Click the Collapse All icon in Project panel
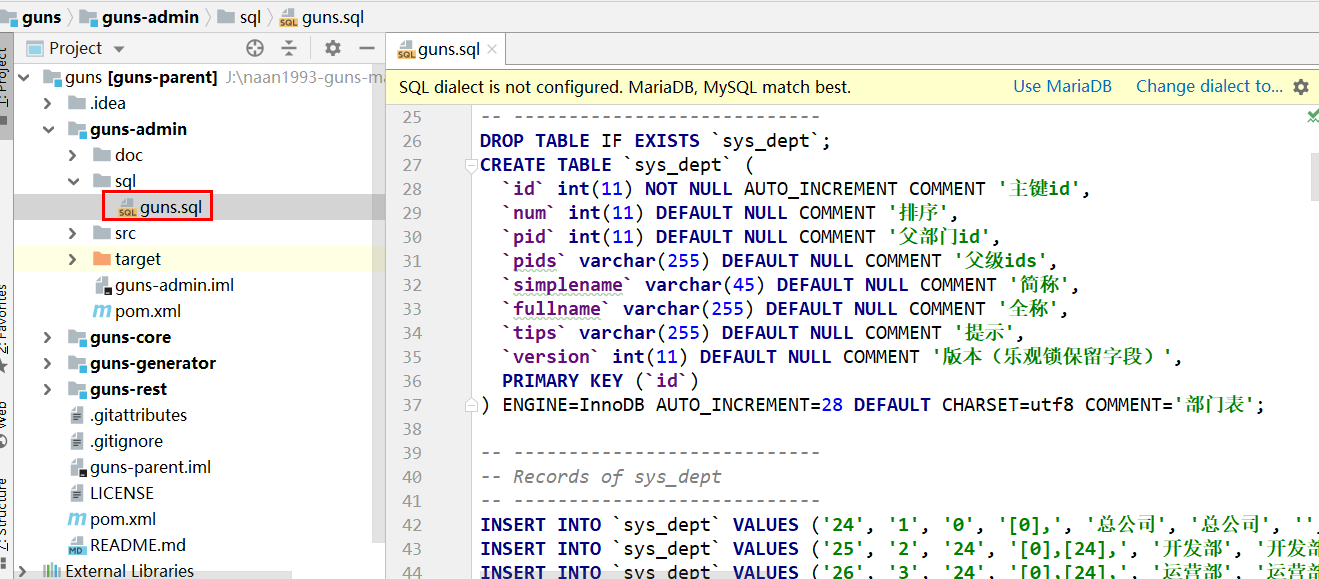1319x579 pixels. (289, 48)
